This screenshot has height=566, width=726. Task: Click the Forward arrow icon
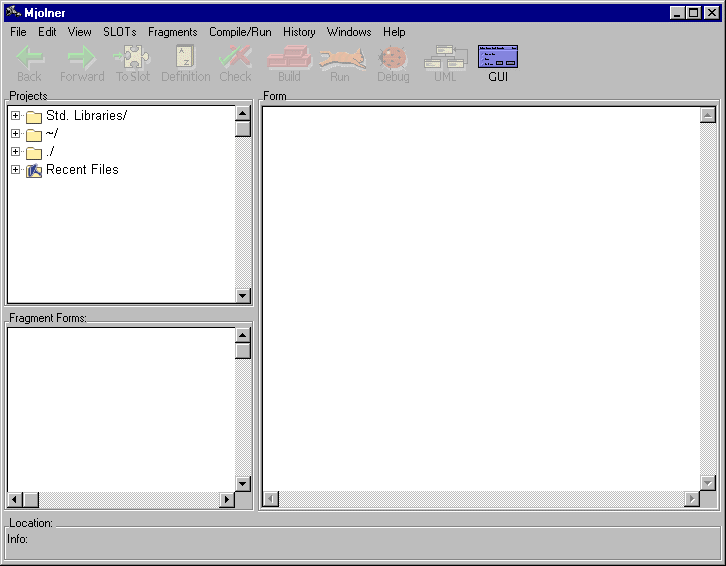click(x=81, y=58)
